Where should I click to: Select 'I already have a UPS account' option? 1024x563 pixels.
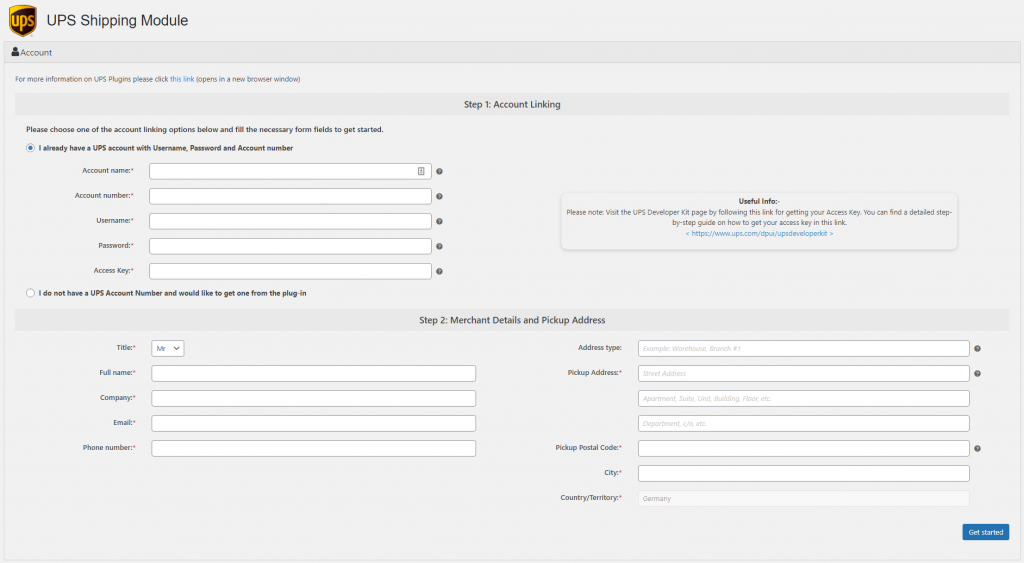pos(30,148)
